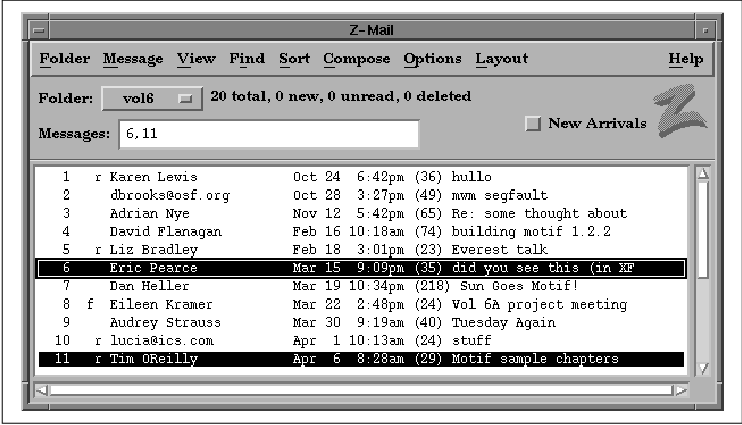Image resolution: width=742 pixels, height=425 pixels.
Task: Toggle the New Arrivals checkbox
Action: click(533, 123)
